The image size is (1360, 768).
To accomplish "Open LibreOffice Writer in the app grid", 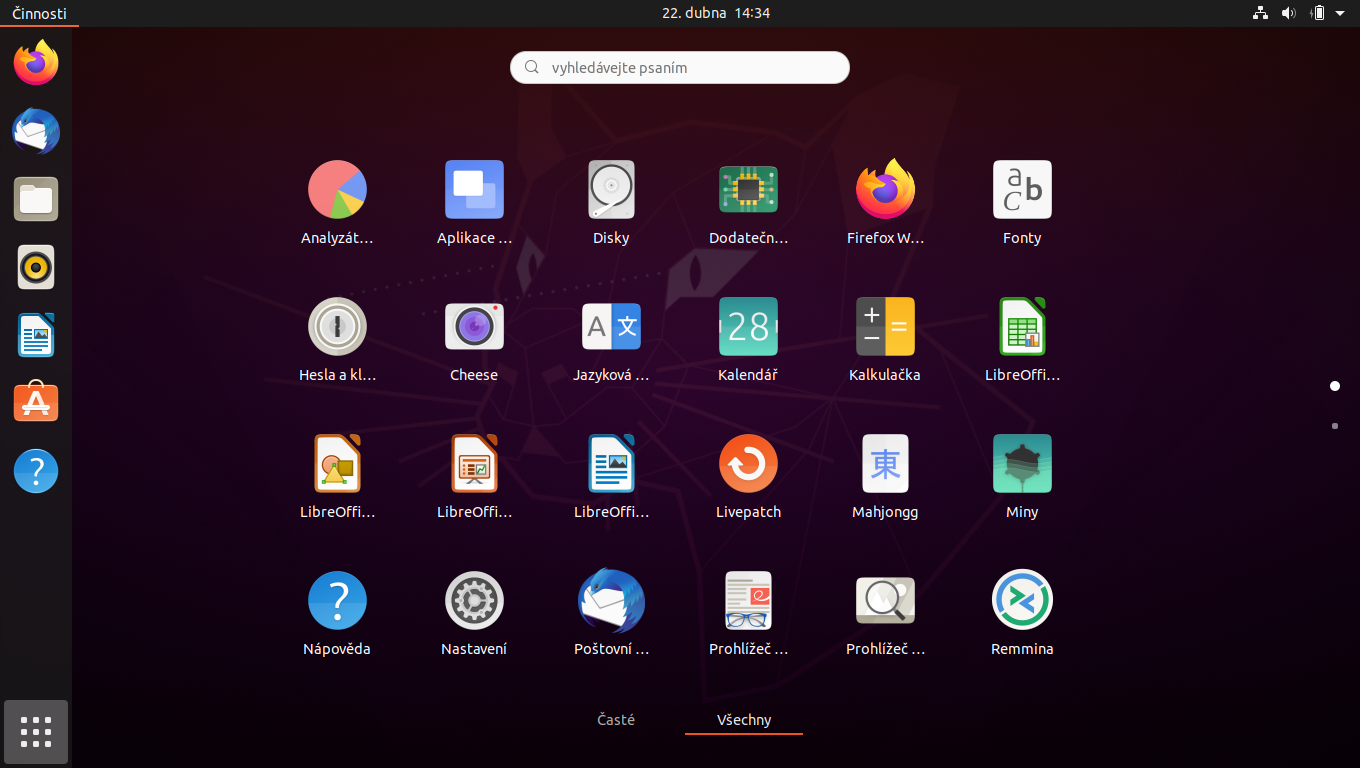I will [x=611, y=463].
